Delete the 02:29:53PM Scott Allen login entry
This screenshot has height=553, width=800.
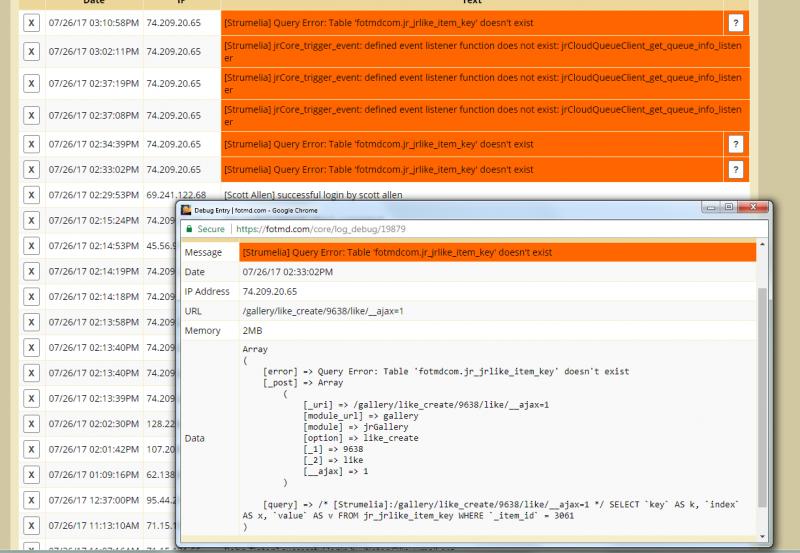(x=31, y=195)
